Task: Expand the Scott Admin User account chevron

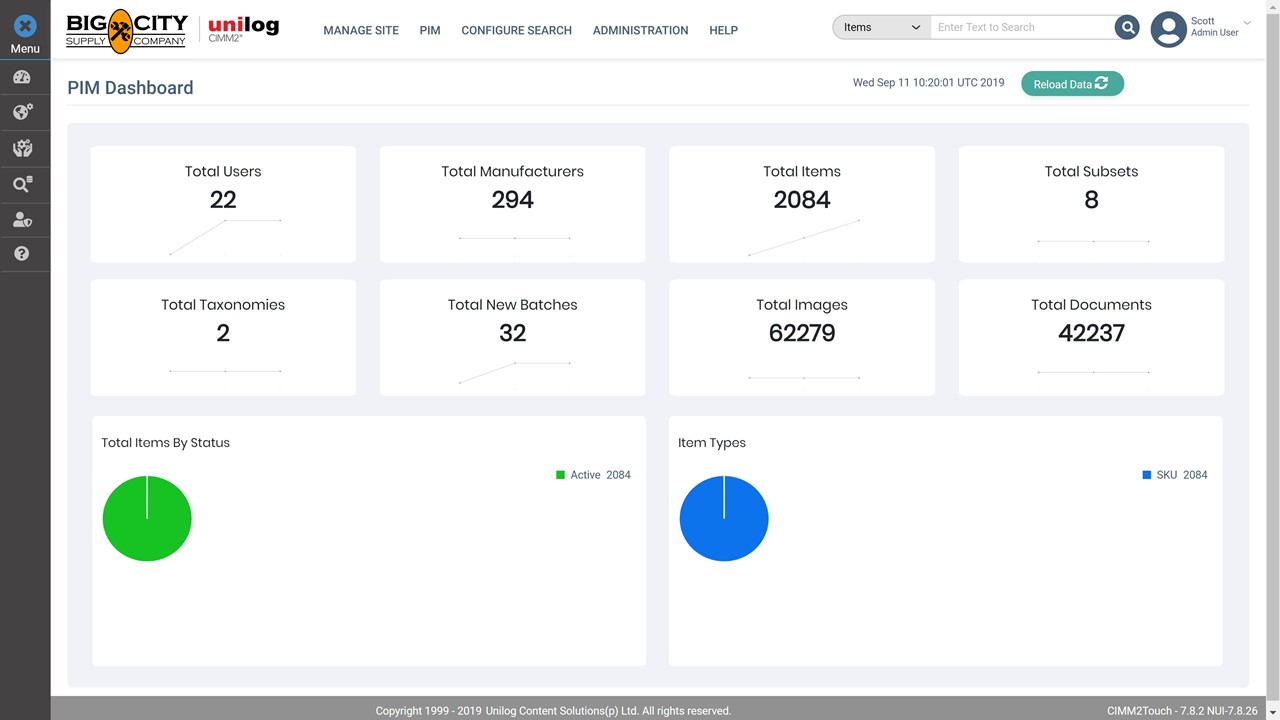Action: pyautogui.click(x=1247, y=22)
